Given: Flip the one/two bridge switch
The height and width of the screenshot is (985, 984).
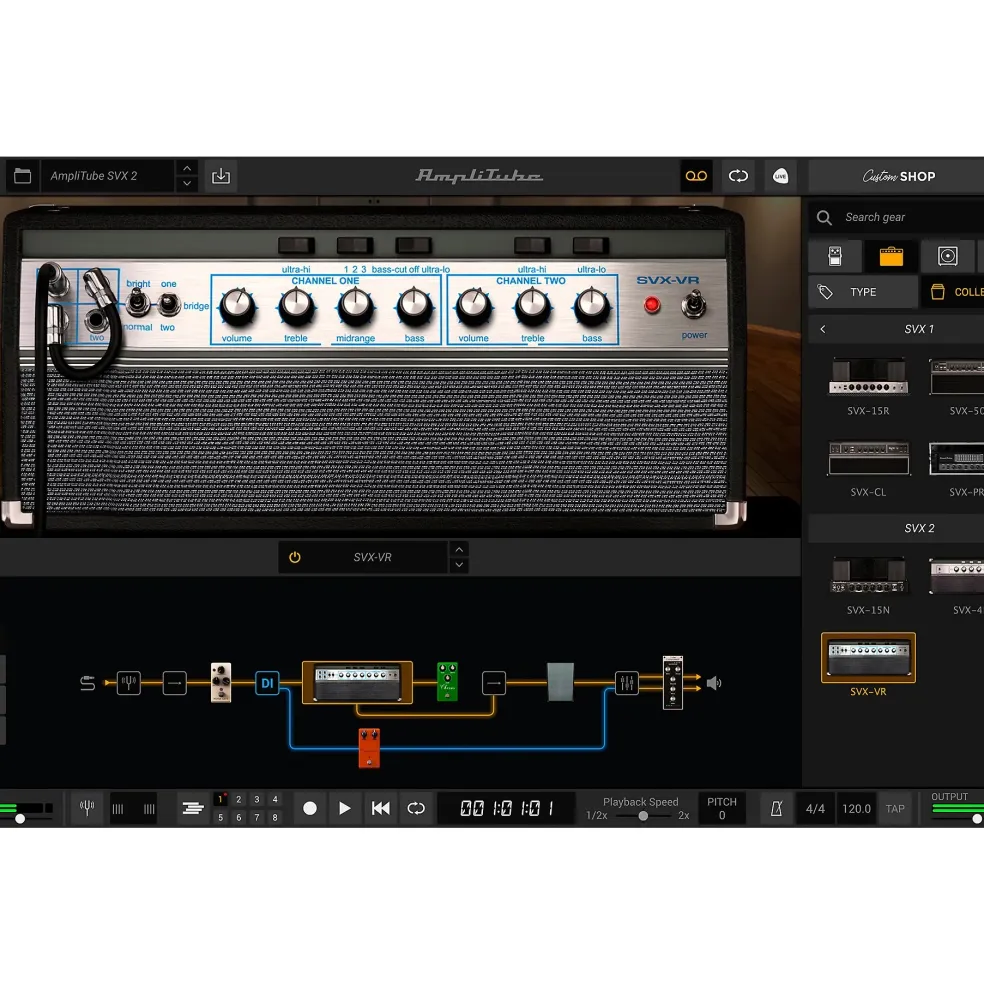Looking at the screenshot, I should [x=168, y=305].
